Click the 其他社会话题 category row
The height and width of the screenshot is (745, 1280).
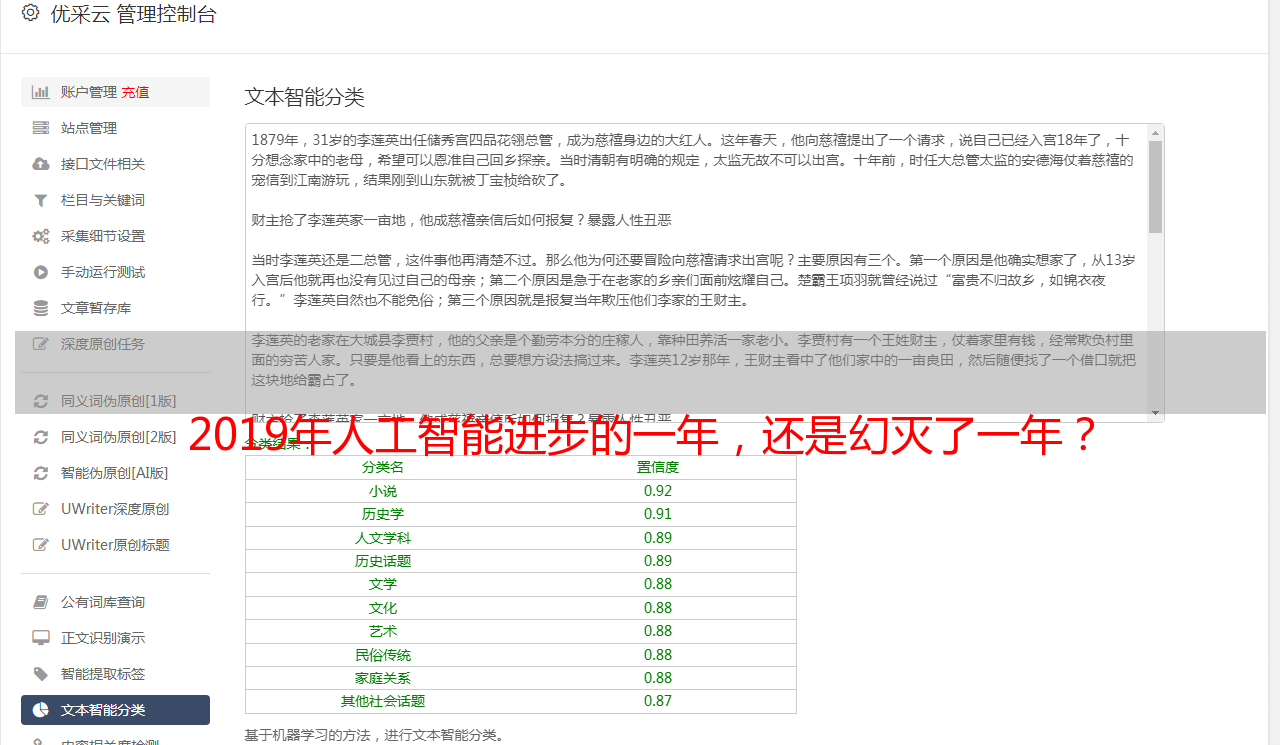pyautogui.click(x=521, y=701)
